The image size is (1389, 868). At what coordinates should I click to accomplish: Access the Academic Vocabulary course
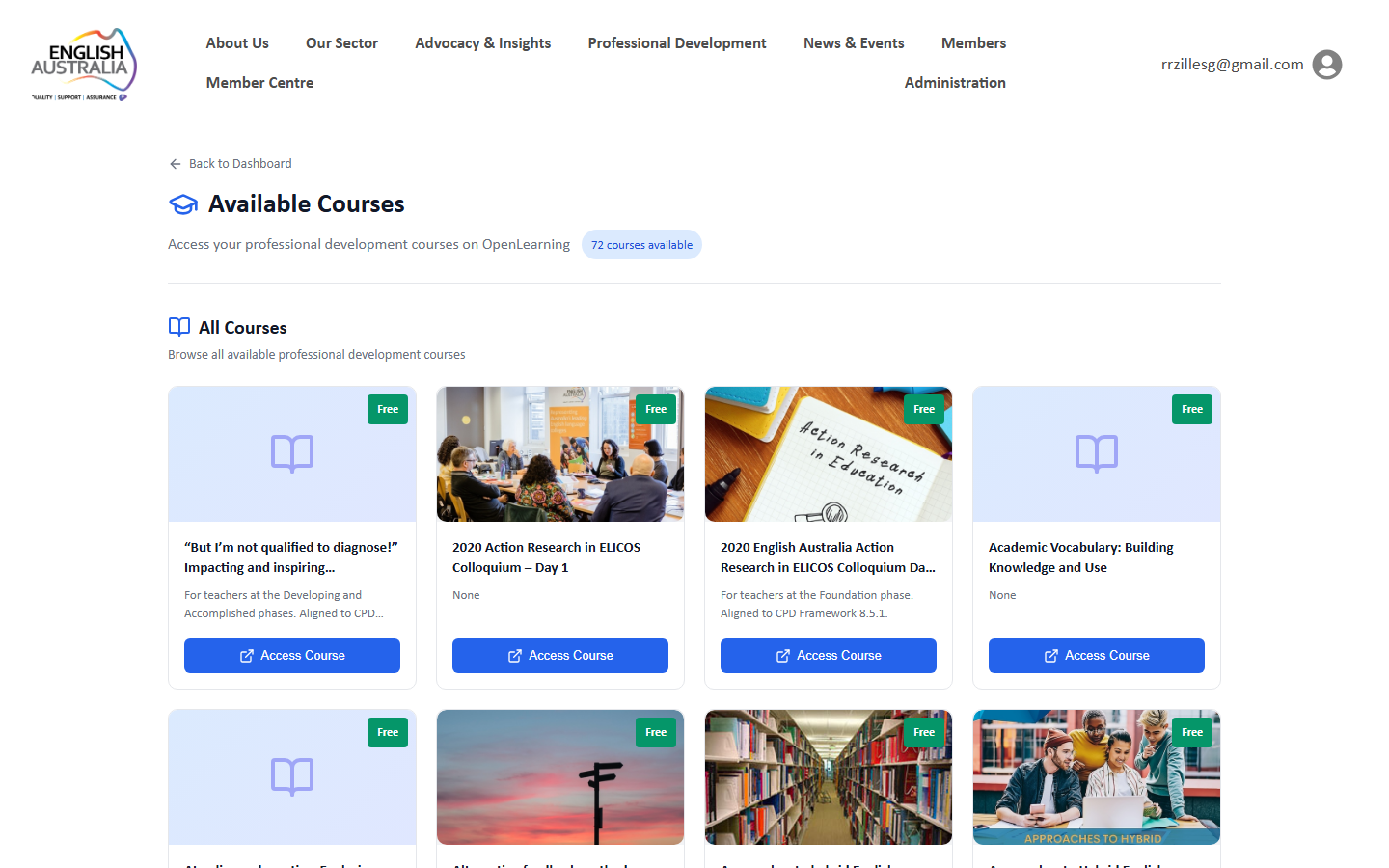pos(1097,656)
